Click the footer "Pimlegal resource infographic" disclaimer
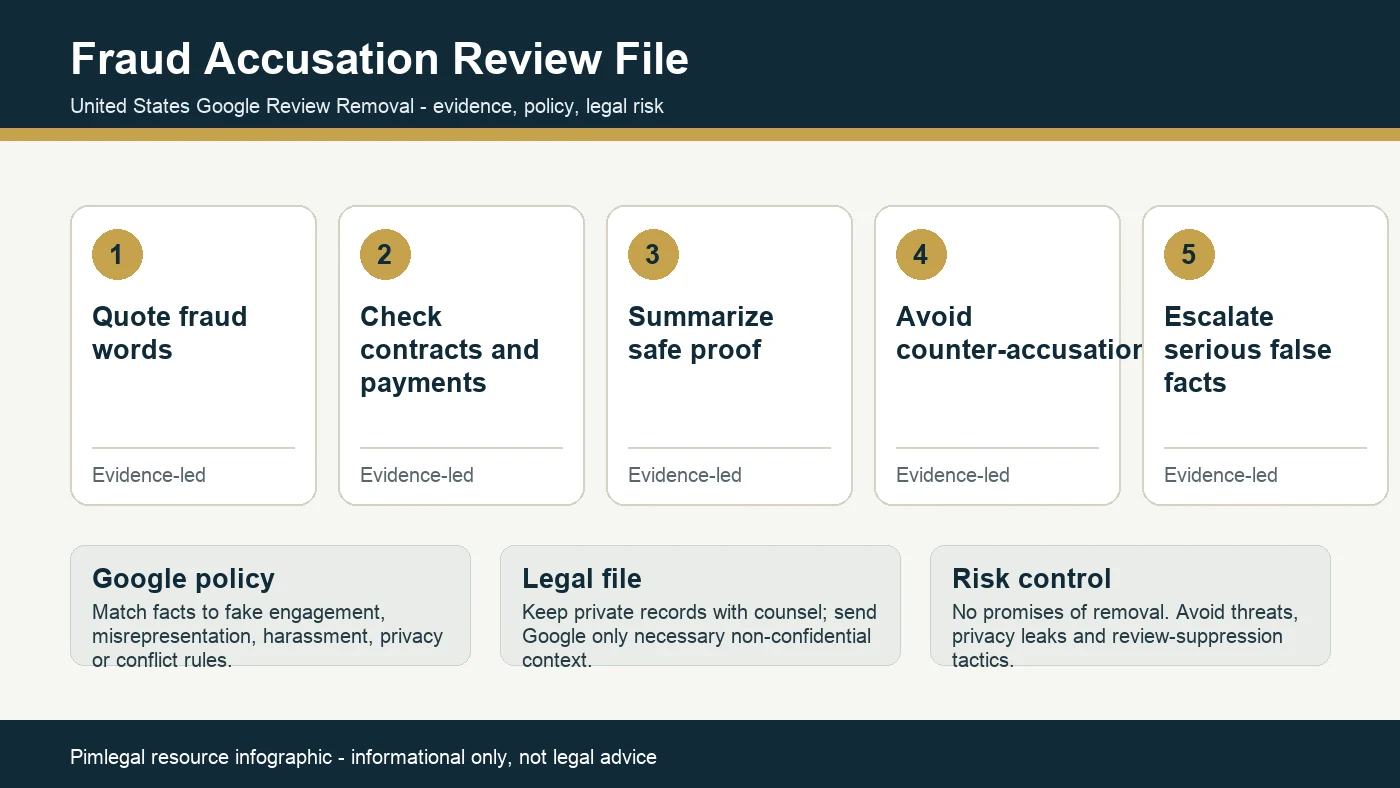The image size is (1400, 788). click(x=363, y=757)
